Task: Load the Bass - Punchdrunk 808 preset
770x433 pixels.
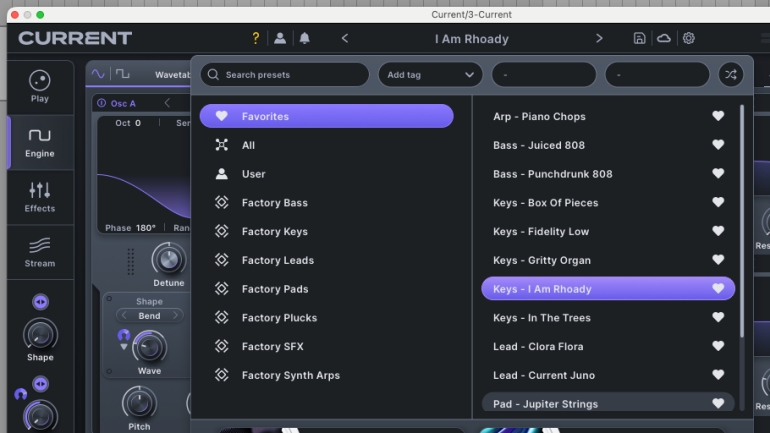Action: coord(608,174)
